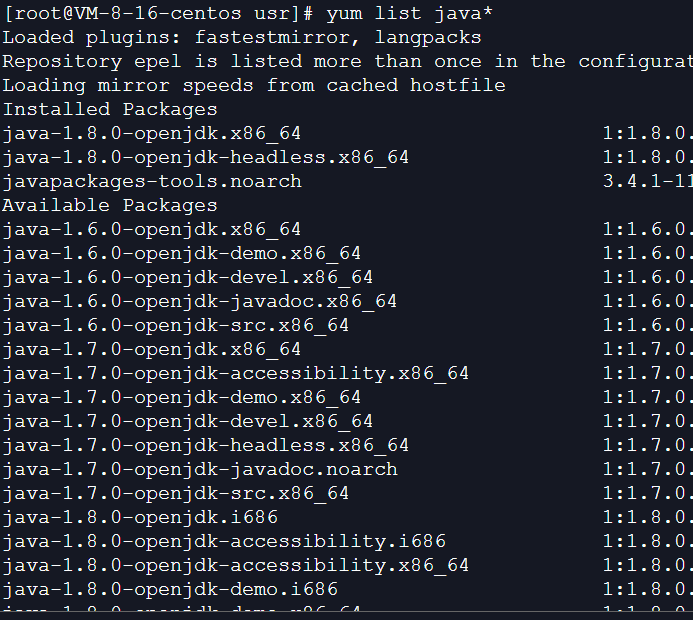This screenshot has width=693, height=620.
Task: Click the java-1.7.0-openjdk-src.x86_64 entry
Action: click(175, 493)
